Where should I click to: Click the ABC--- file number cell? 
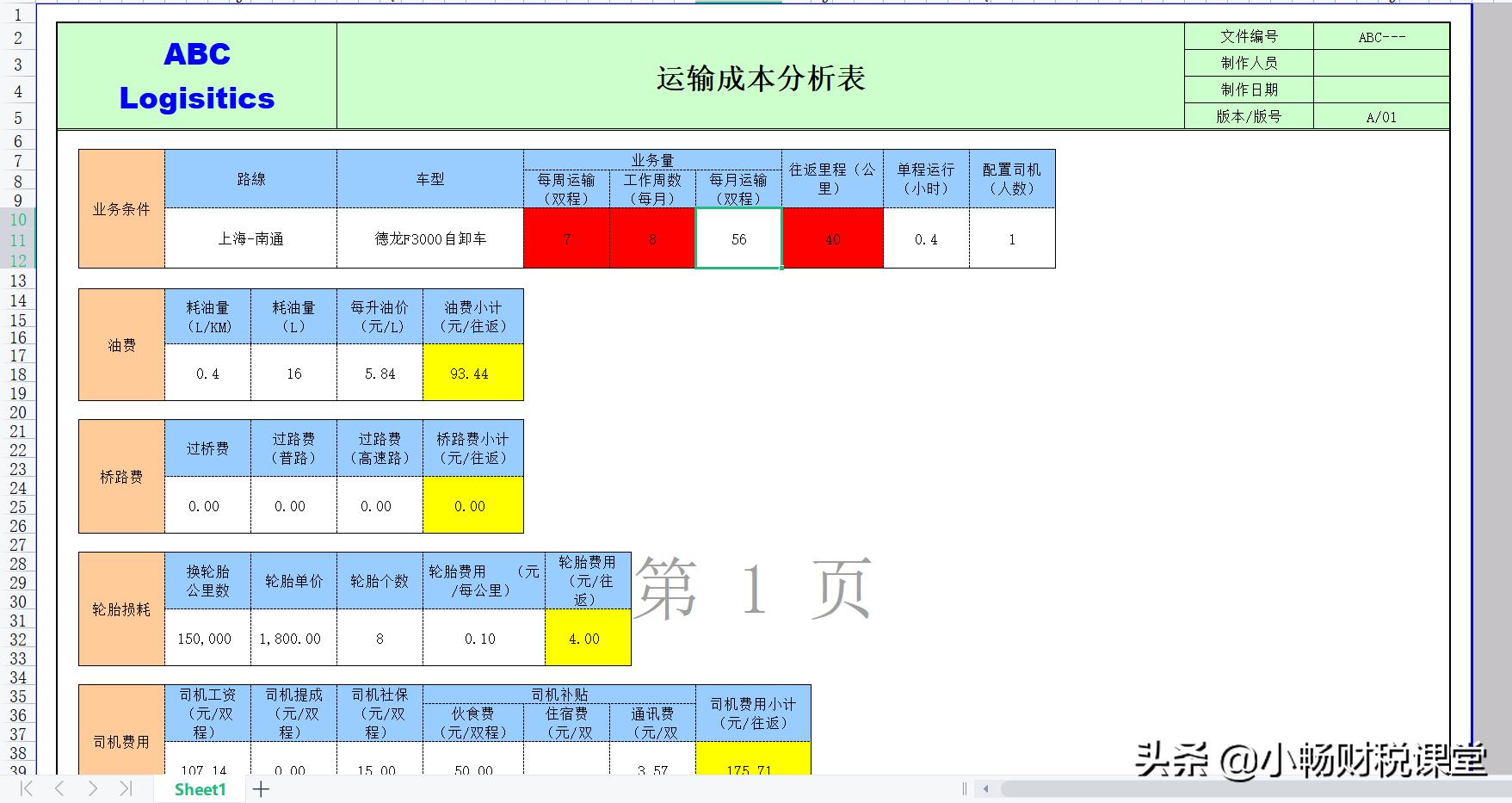coord(1381,37)
